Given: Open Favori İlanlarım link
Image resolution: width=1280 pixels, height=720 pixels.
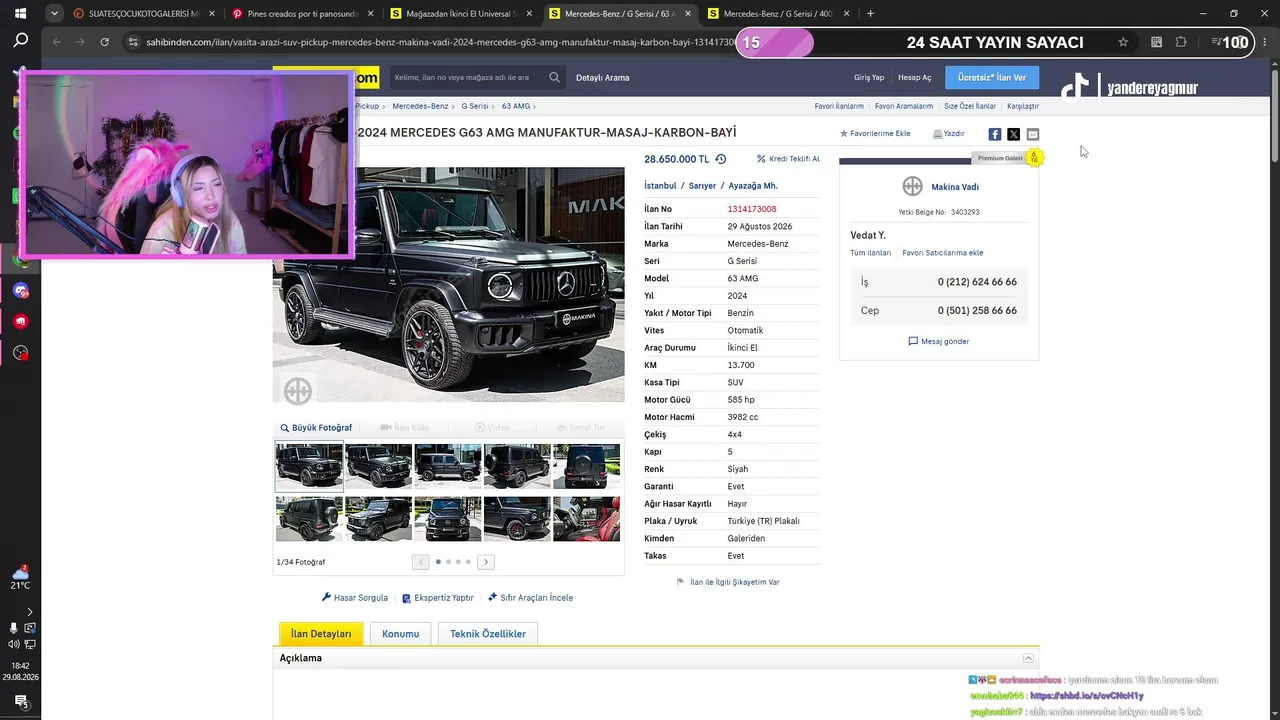Looking at the screenshot, I should (839, 106).
